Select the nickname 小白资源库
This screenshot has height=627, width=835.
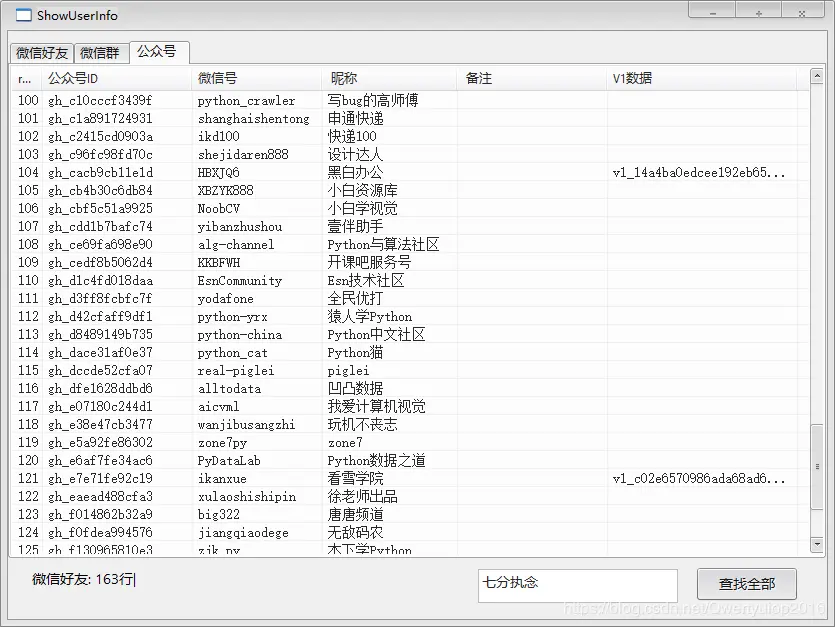[x=362, y=190]
